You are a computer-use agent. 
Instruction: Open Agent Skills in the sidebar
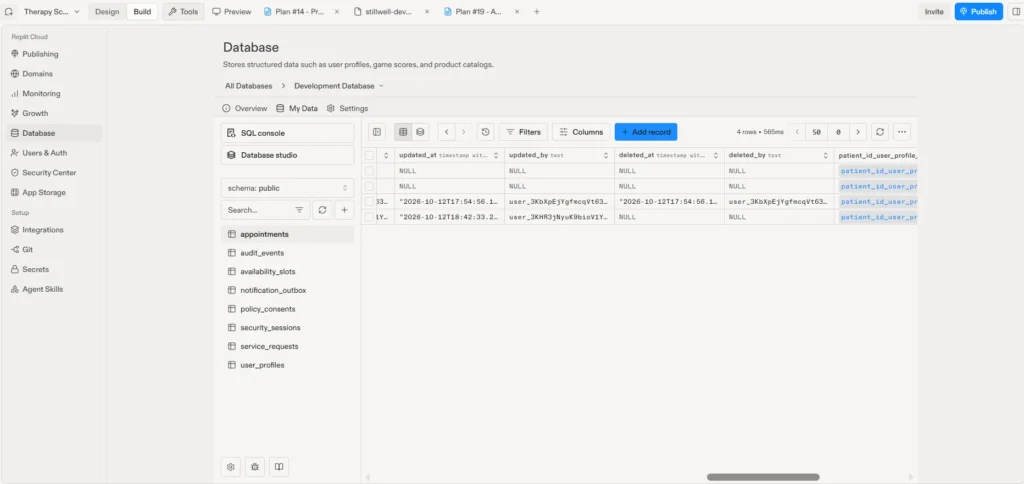point(52,289)
